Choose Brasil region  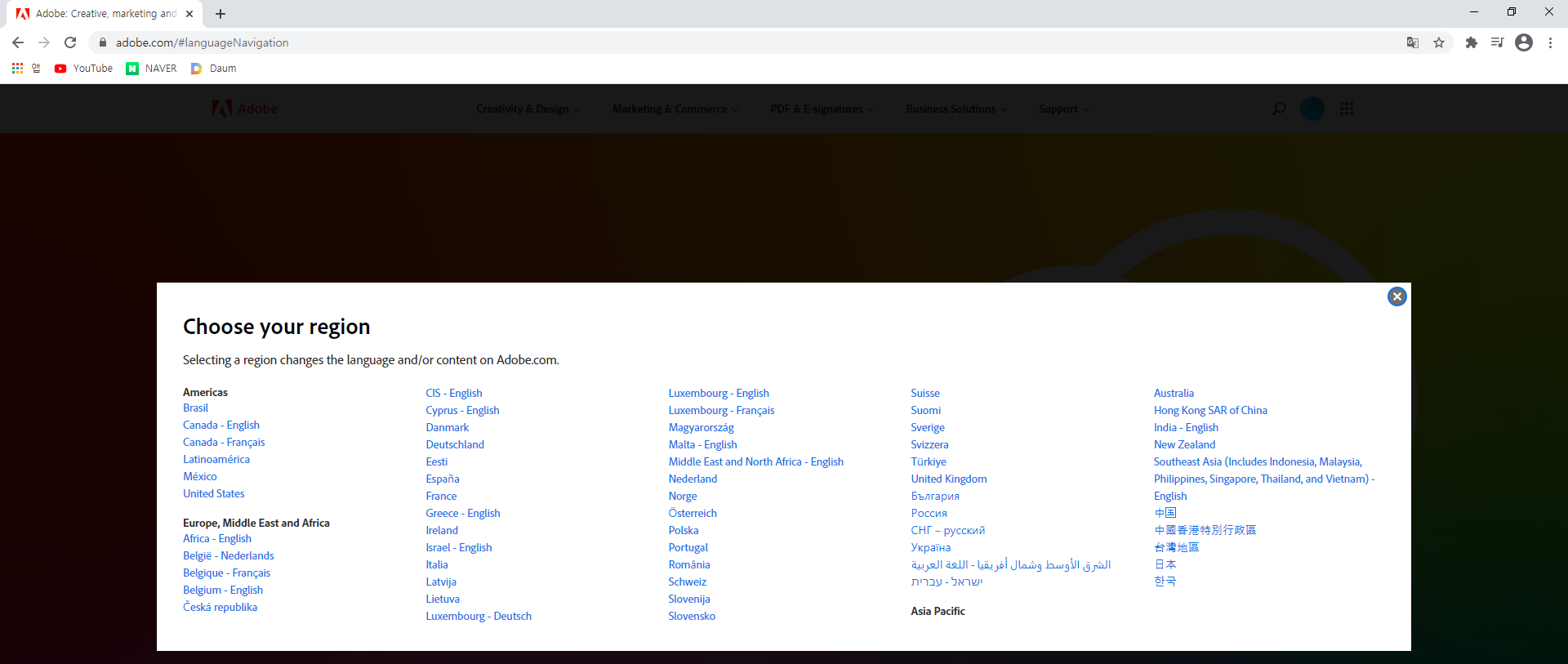tap(195, 408)
